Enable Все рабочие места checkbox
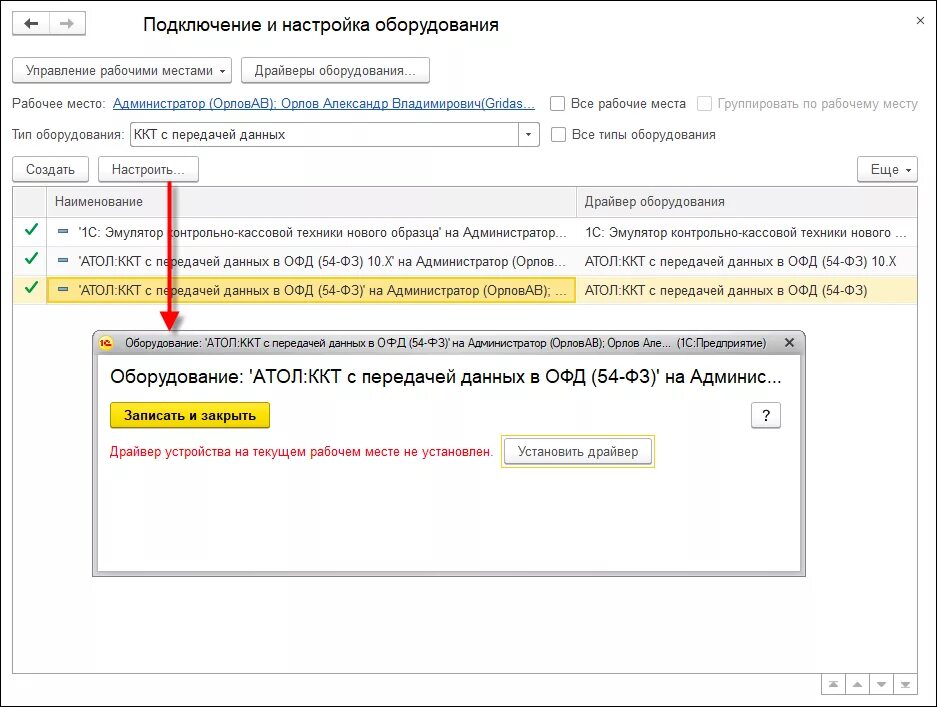This screenshot has height=707, width=937. click(x=558, y=103)
